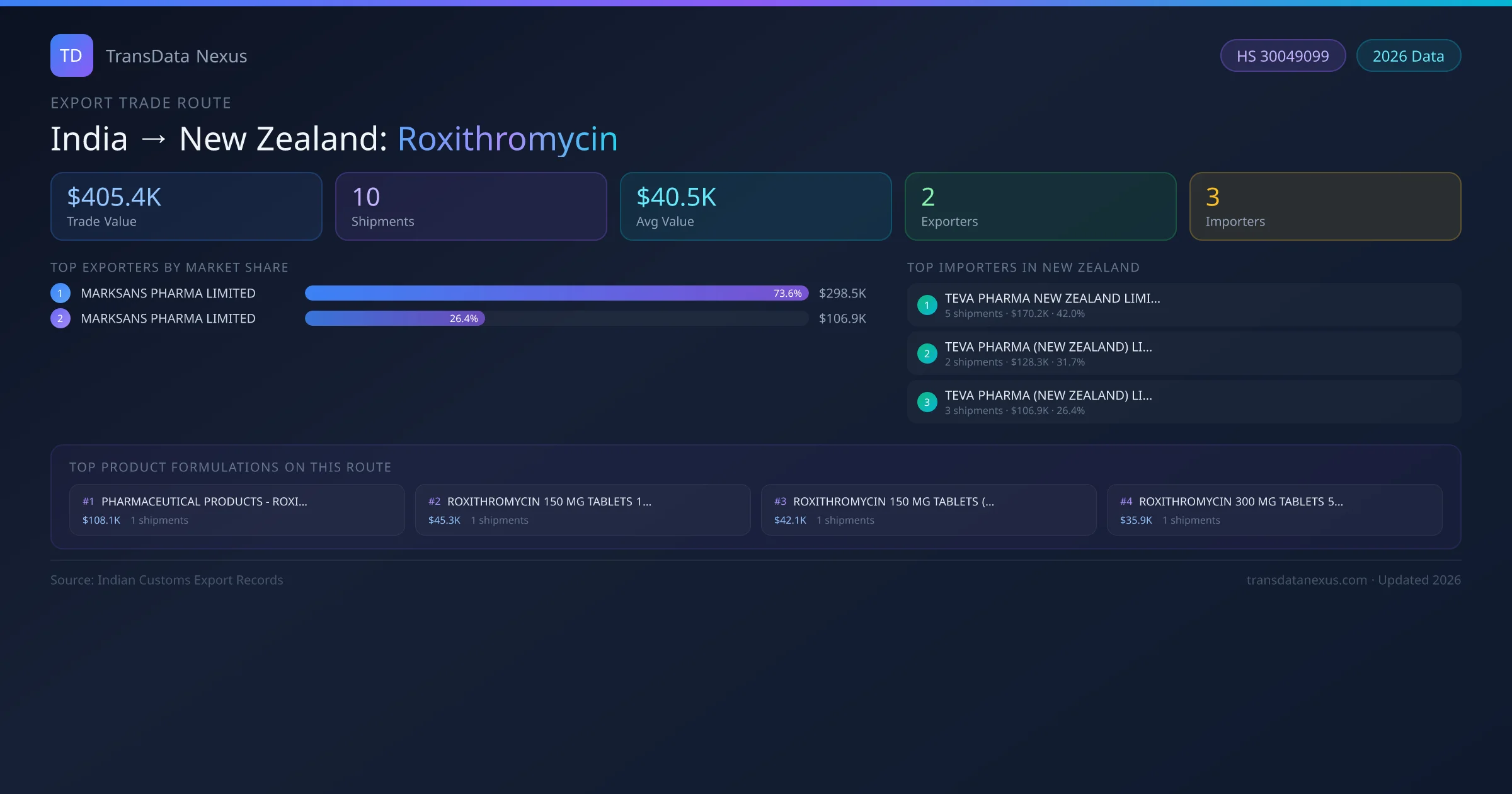Viewport: 1512px width, 794px height.
Task: Open TEVA PHARMA importer row with 5 shipments
Action: pyautogui.click(x=1183, y=305)
